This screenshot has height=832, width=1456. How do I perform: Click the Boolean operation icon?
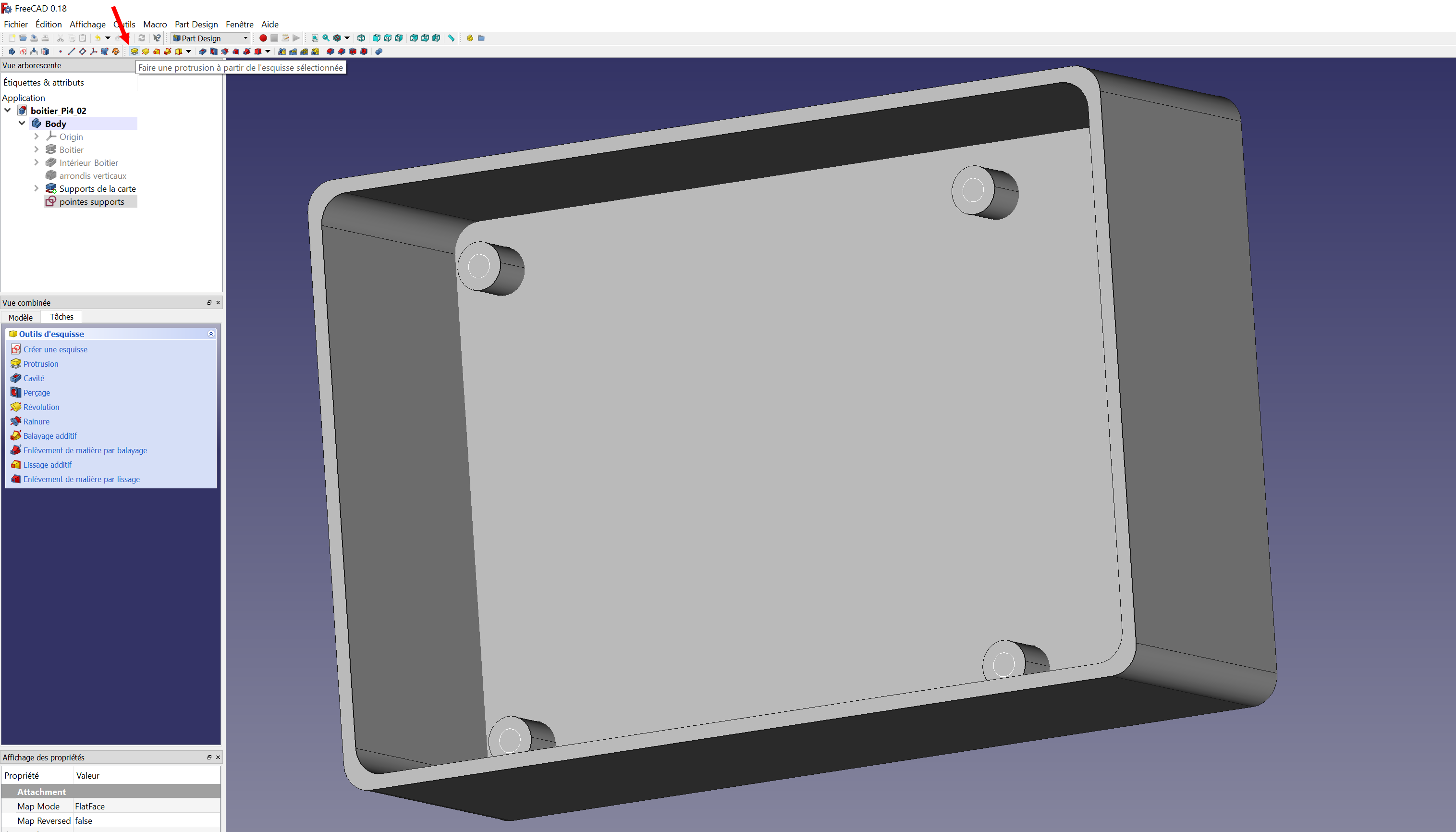tap(379, 51)
